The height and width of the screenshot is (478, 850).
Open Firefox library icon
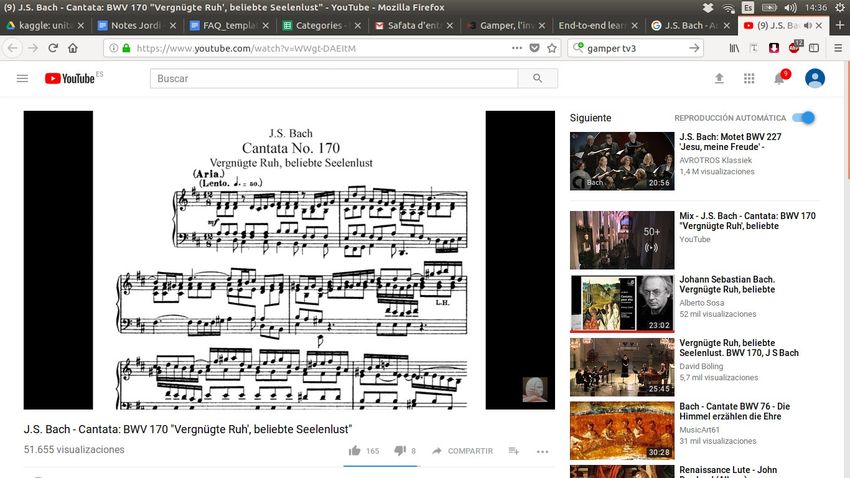[x=734, y=48]
